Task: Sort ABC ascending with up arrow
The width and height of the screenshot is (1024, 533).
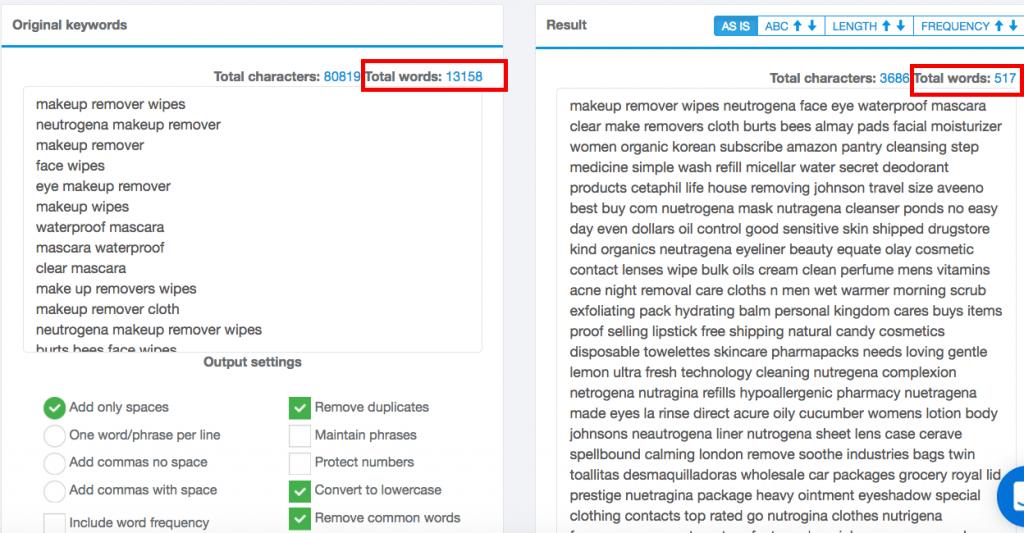Action: click(797, 26)
